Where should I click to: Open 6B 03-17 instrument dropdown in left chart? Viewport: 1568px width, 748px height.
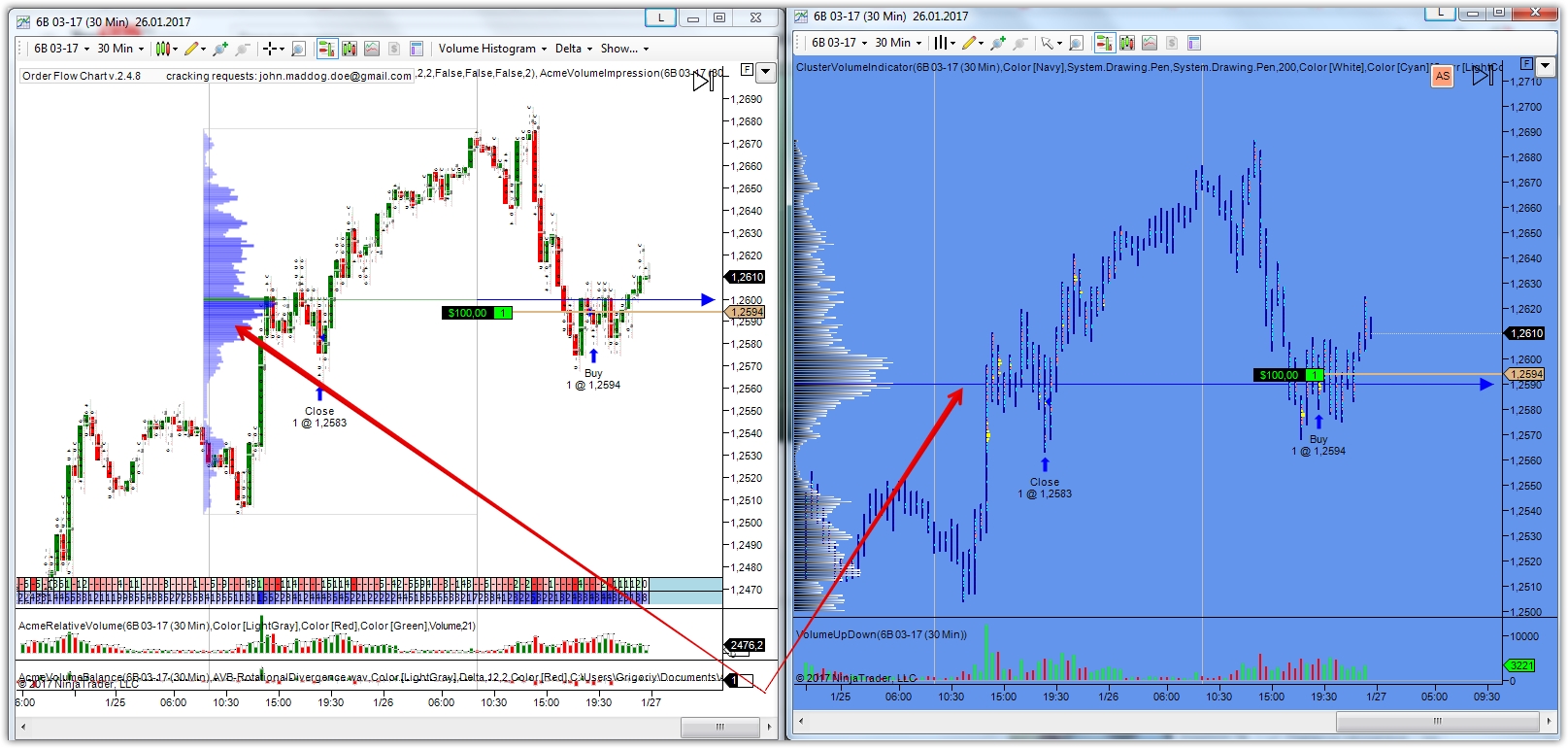click(x=61, y=49)
